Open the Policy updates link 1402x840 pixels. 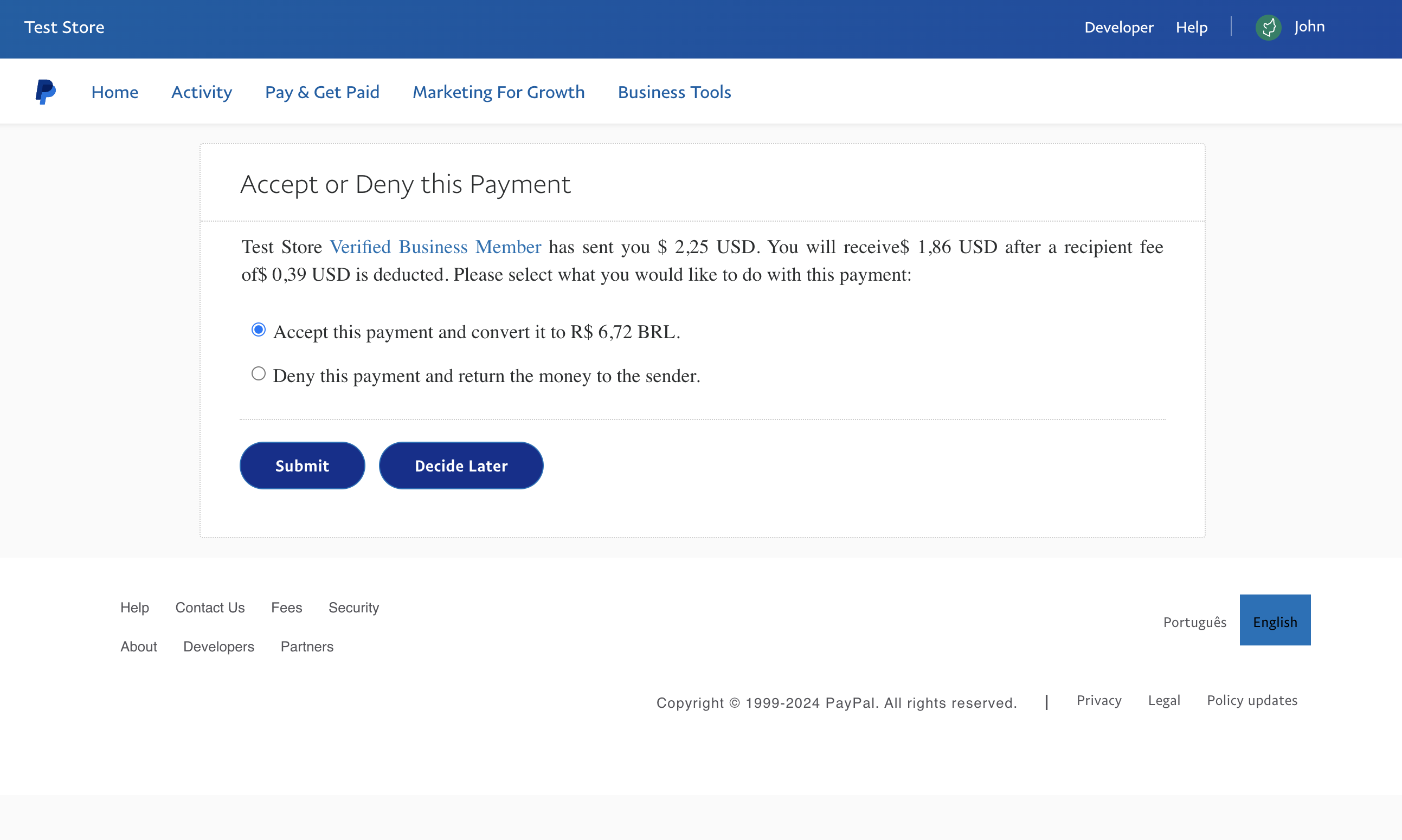pos(1252,700)
